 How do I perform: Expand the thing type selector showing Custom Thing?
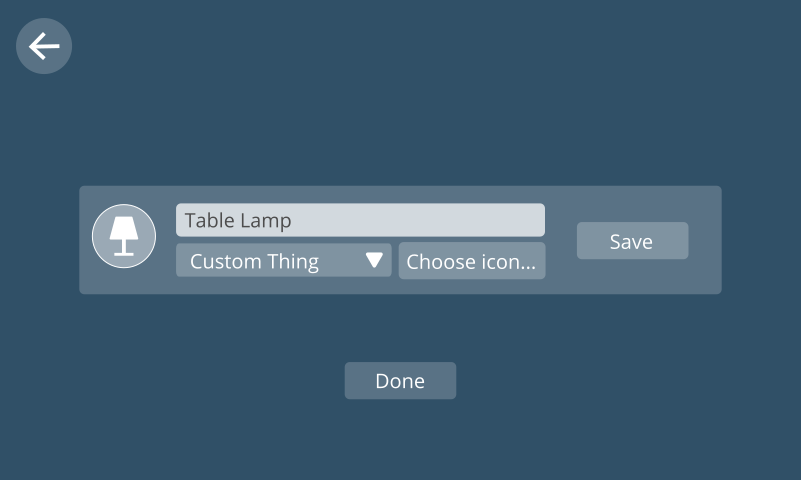pos(284,260)
